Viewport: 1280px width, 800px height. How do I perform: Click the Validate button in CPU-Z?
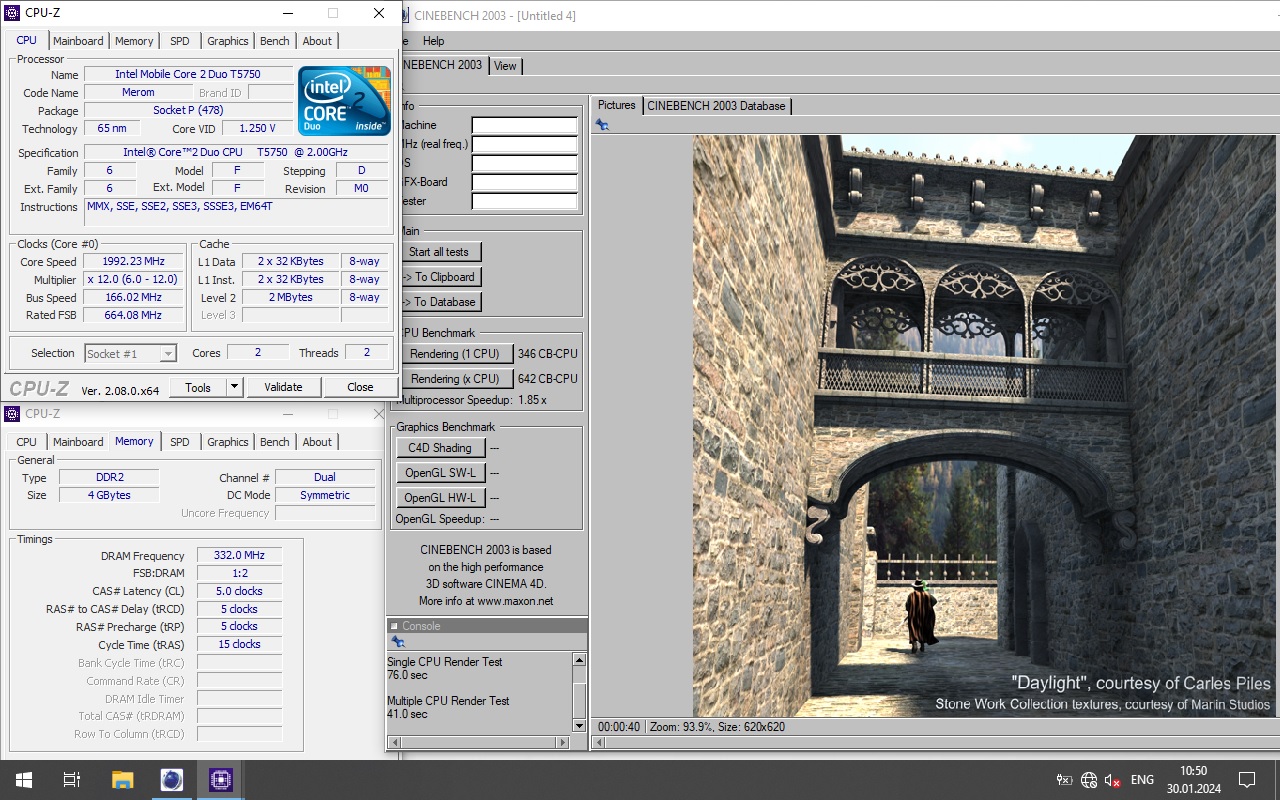tap(283, 387)
